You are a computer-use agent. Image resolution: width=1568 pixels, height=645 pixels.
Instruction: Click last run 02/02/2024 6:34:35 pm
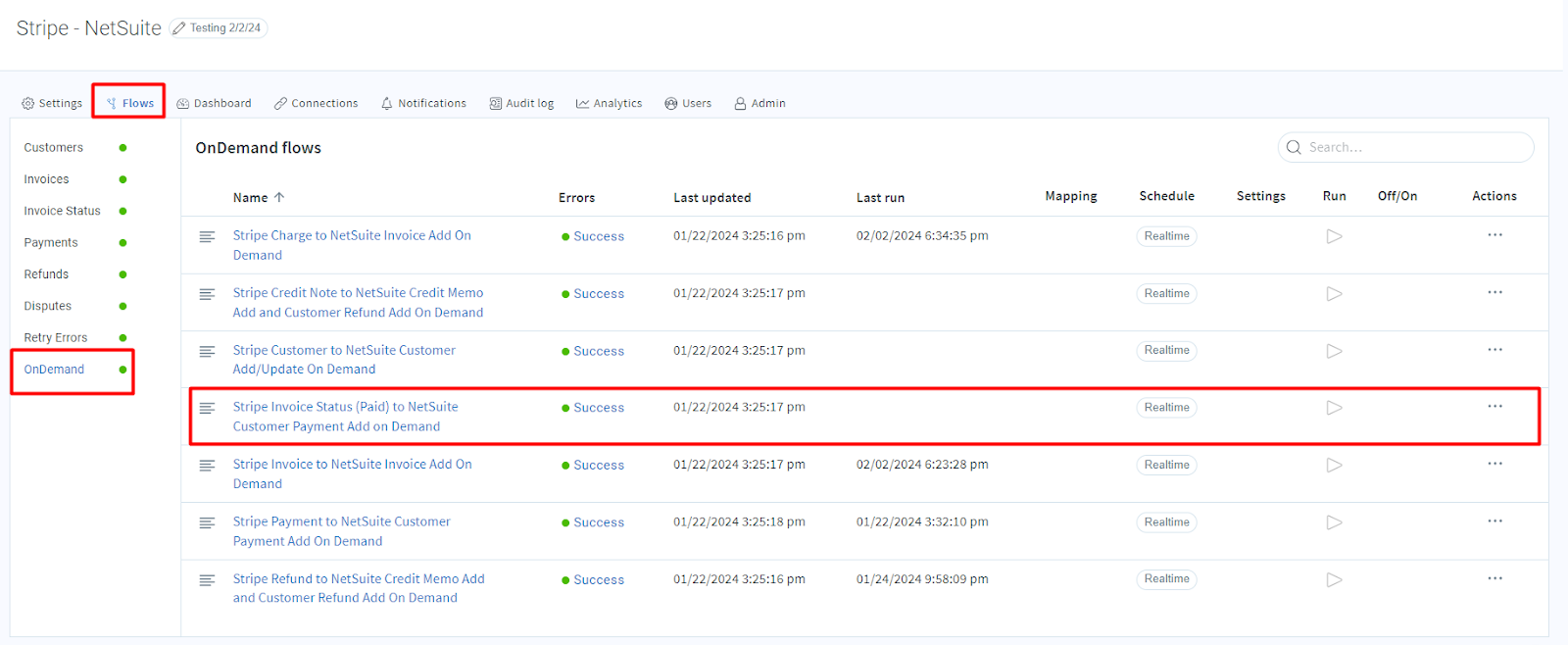(x=922, y=236)
